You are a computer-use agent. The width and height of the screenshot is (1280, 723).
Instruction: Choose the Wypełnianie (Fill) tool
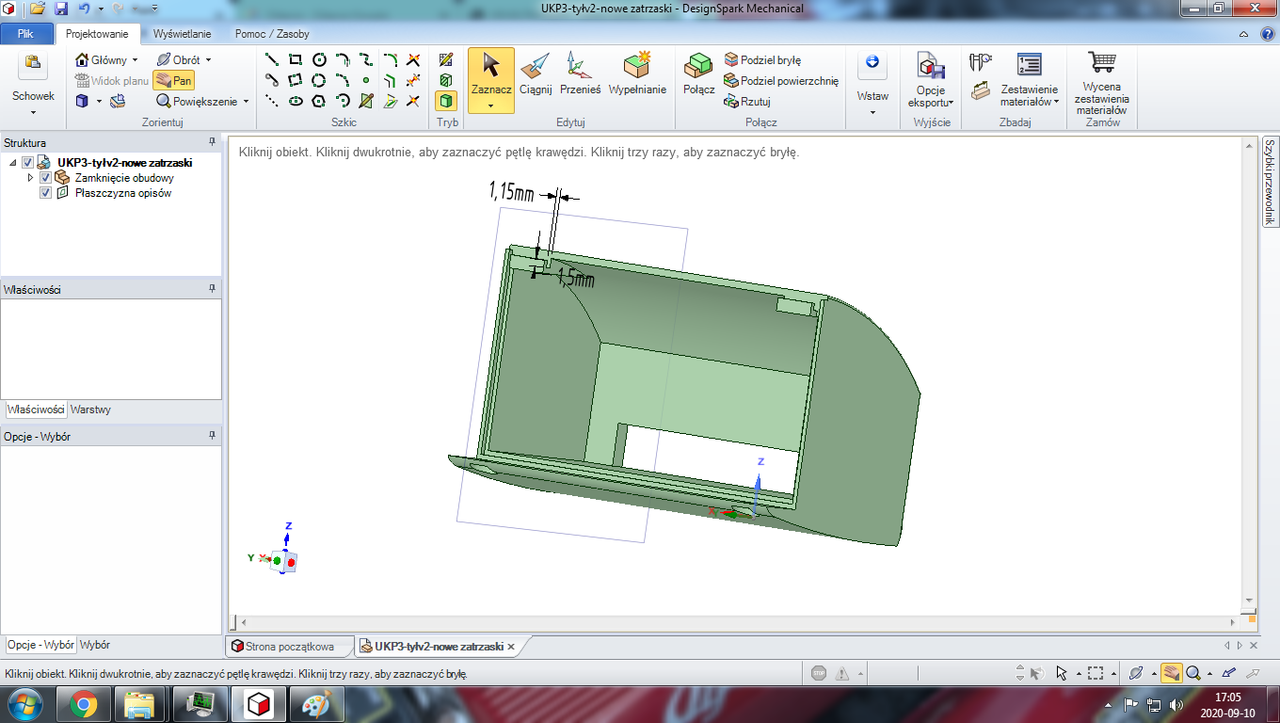click(x=637, y=73)
